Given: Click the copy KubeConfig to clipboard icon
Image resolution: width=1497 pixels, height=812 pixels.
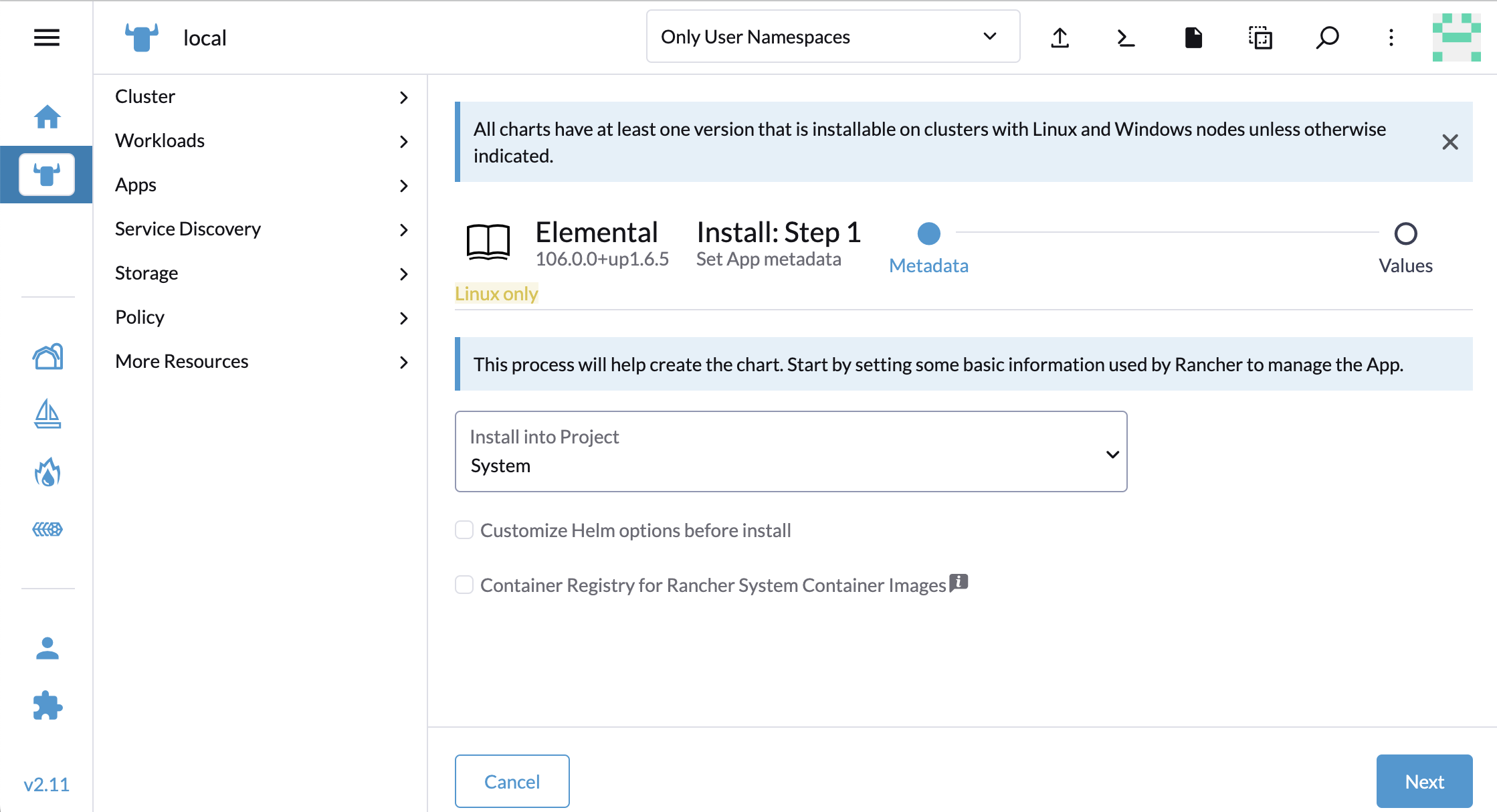Looking at the screenshot, I should (x=1260, y=37).
